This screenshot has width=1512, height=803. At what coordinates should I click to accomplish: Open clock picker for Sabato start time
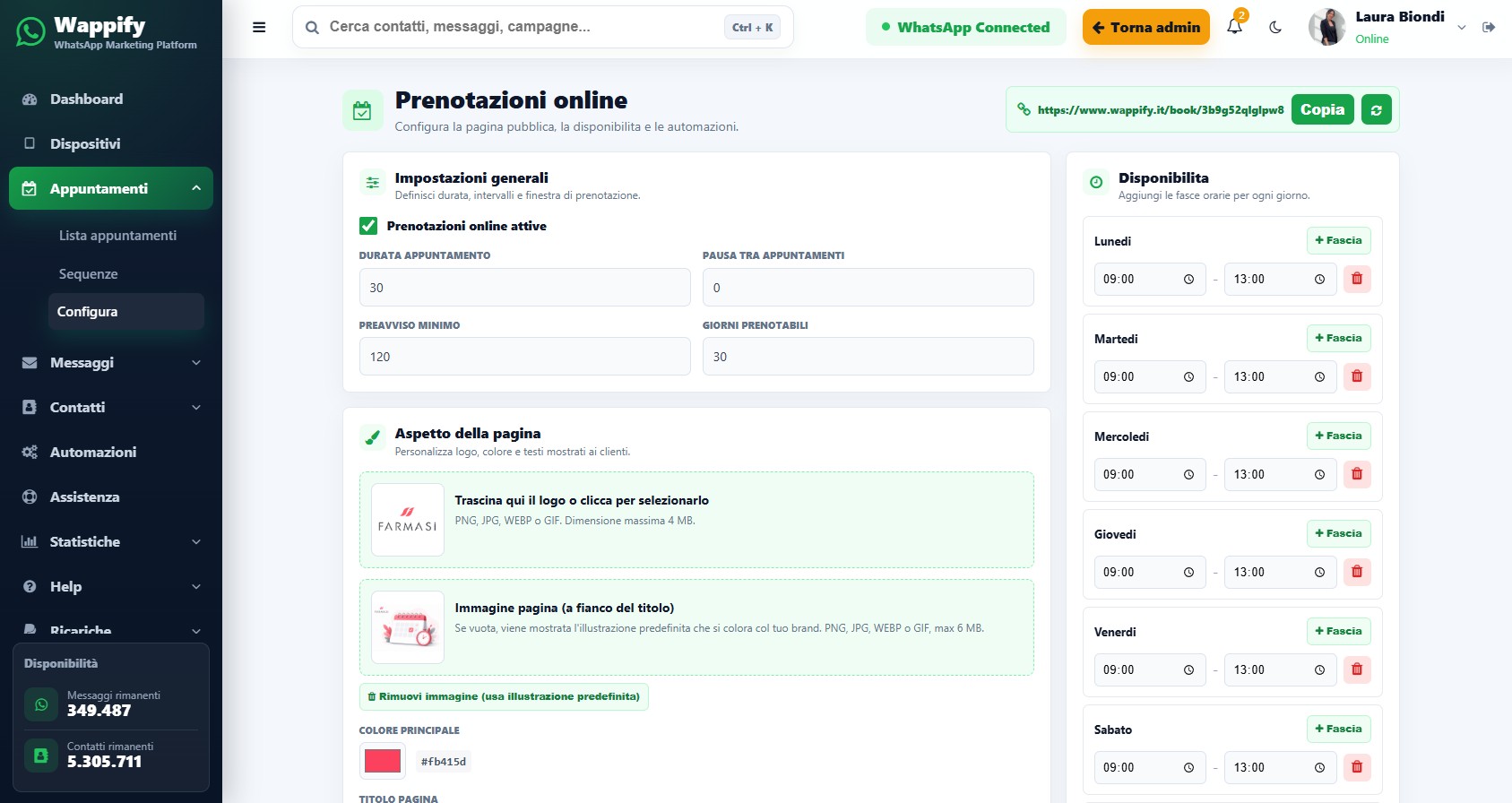[1188, 768]
